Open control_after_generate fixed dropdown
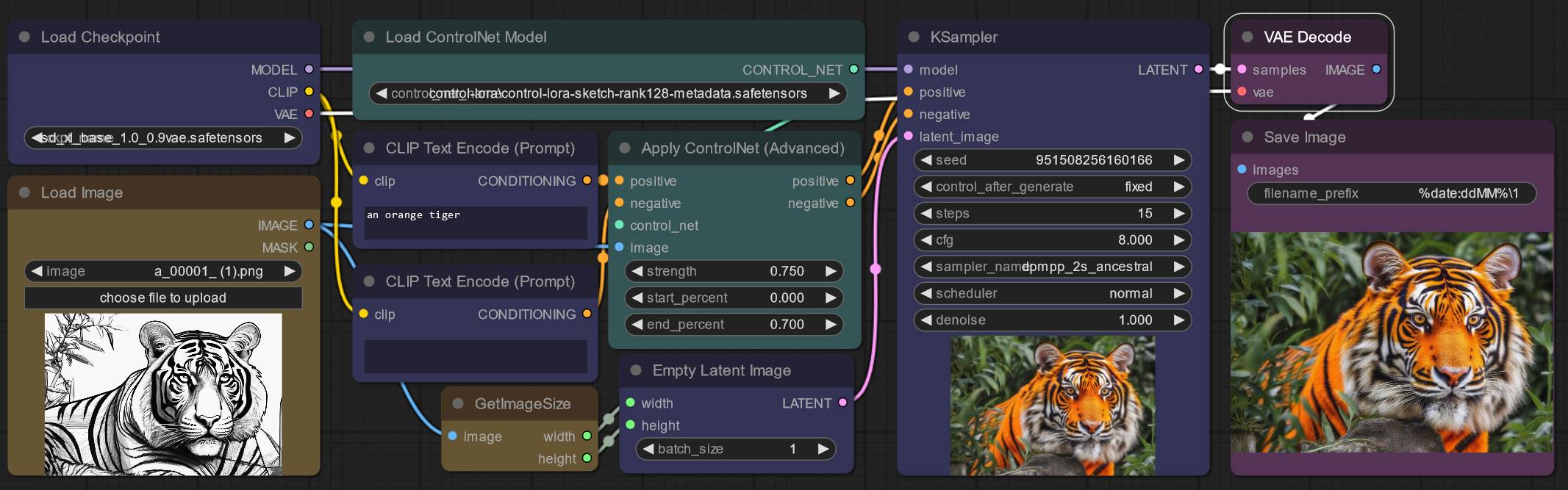This screenshot has width=1568, height=490. (1052, 187)
